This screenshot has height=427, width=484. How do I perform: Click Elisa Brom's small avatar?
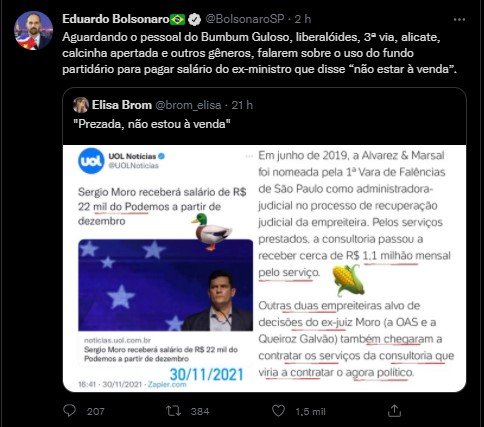(81, 105)
